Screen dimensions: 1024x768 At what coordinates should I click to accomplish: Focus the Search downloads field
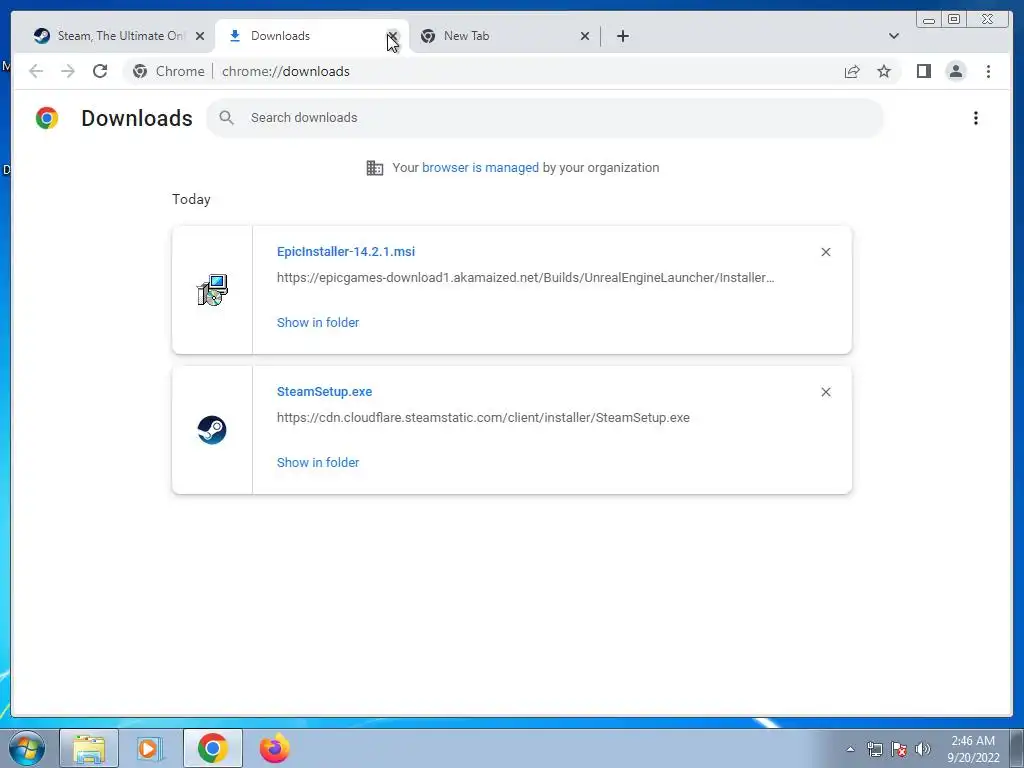(x=545, y=118)
